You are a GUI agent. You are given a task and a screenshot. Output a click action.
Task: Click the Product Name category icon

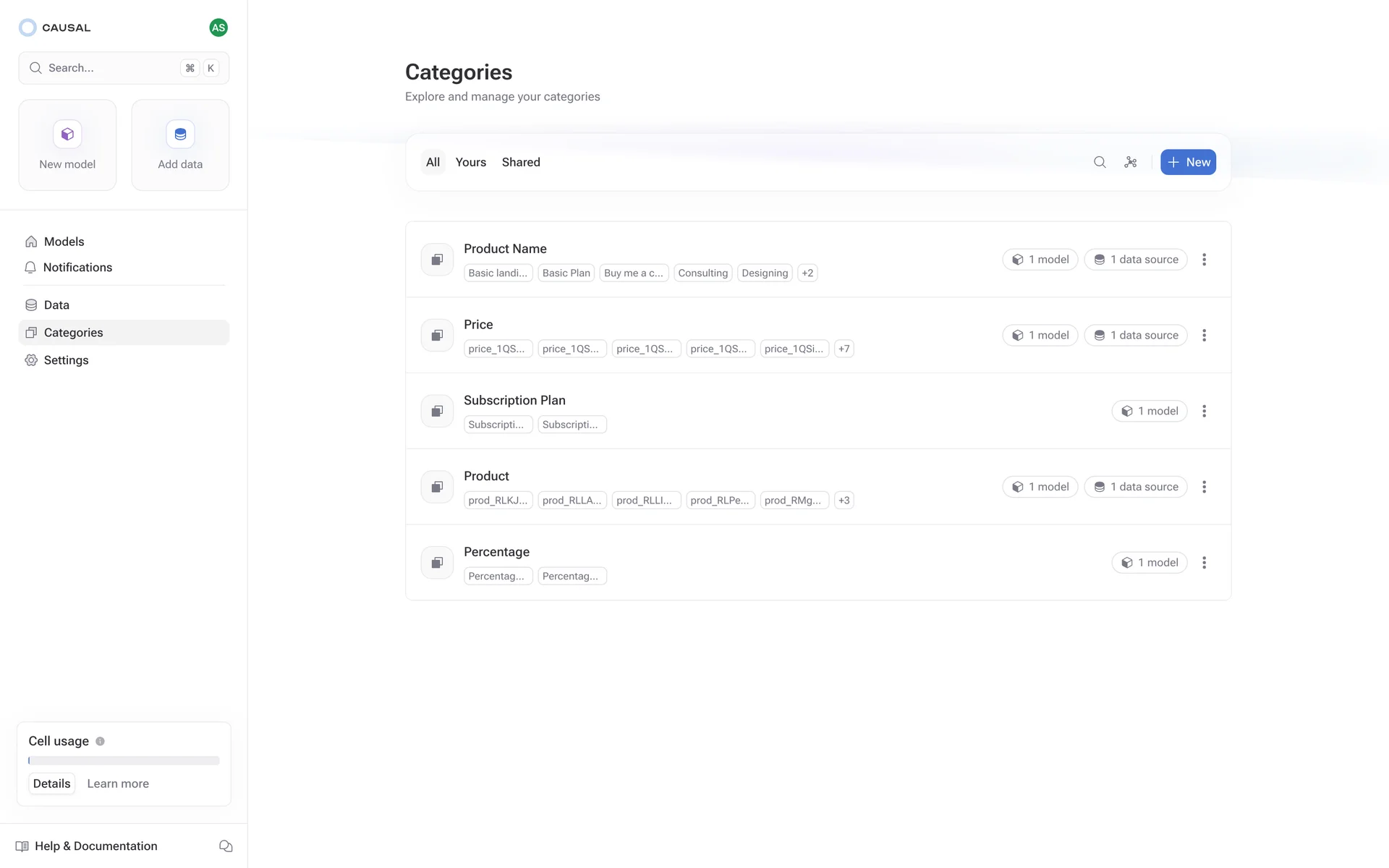(437, 260)
